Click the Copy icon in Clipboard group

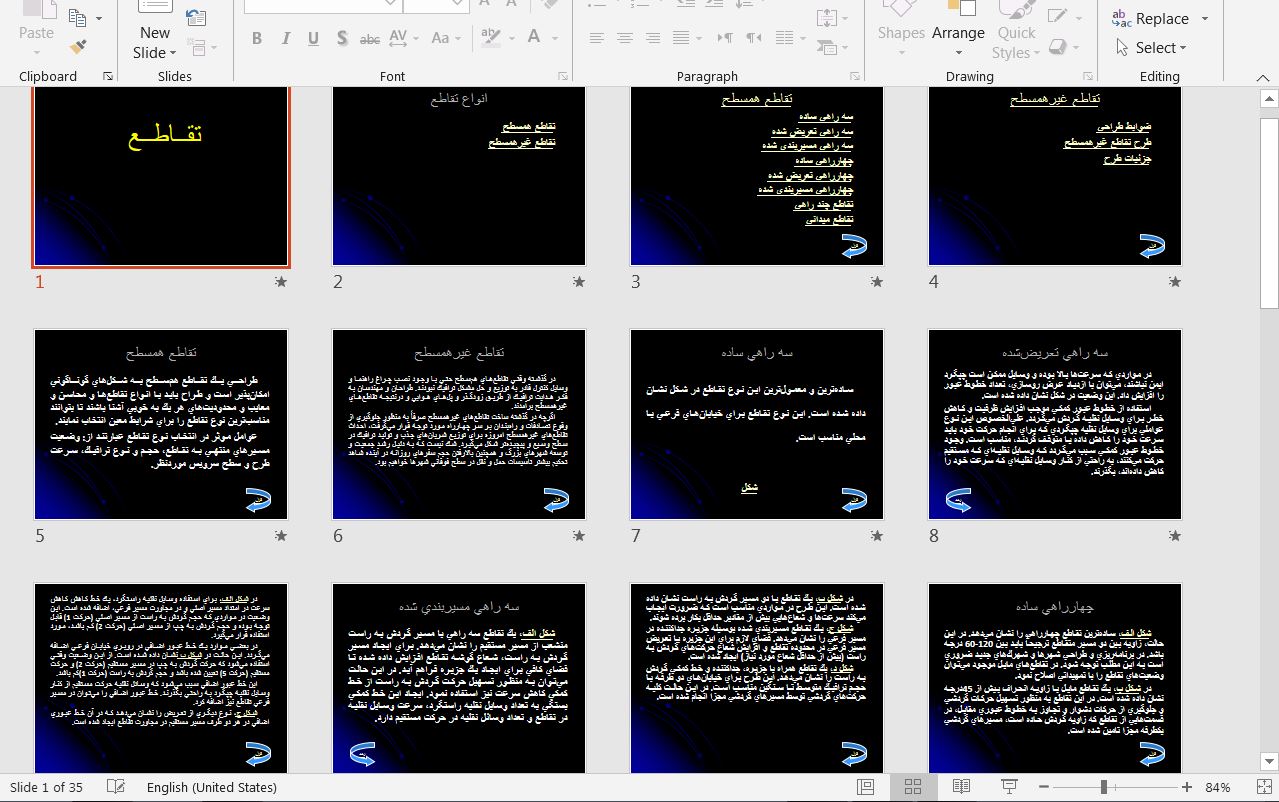point(78,17)
